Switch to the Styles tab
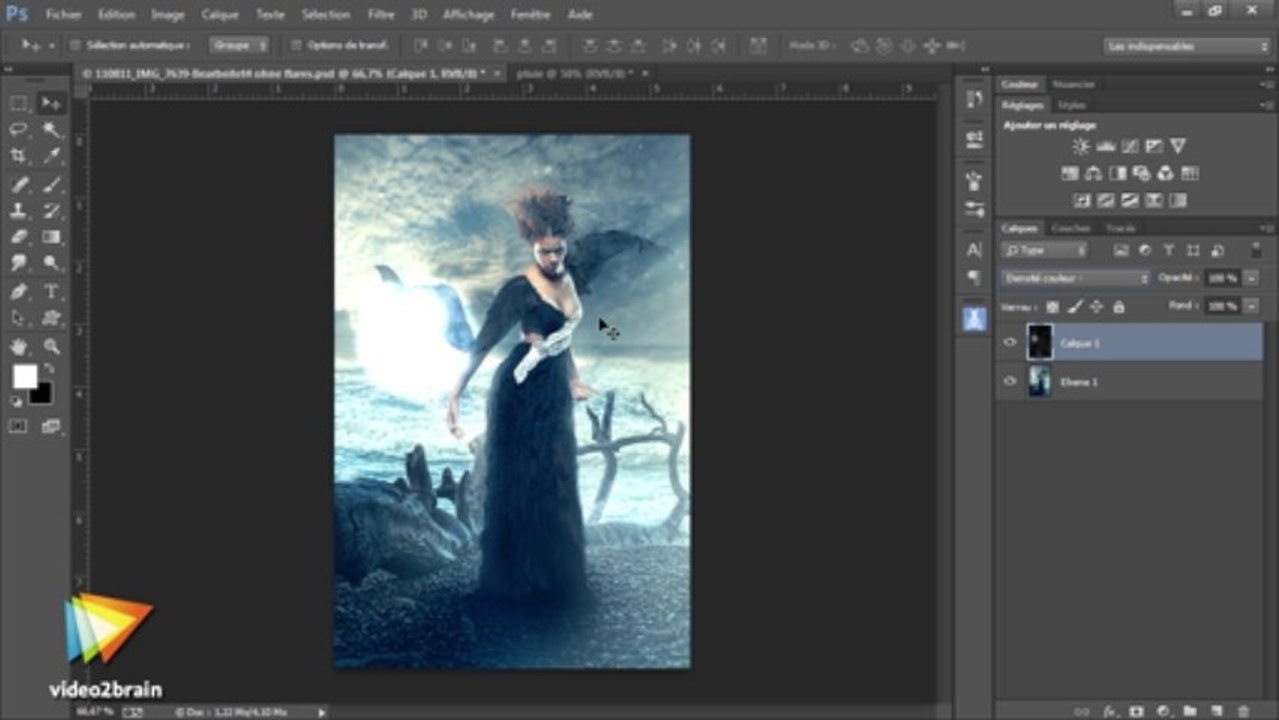 [1071, 105]
